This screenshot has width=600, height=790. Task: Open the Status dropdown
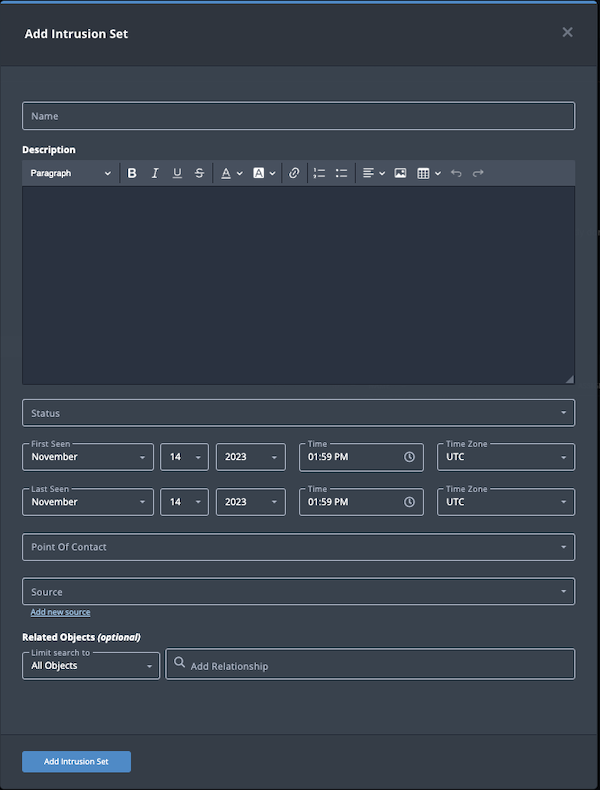(x=298, y=413)
